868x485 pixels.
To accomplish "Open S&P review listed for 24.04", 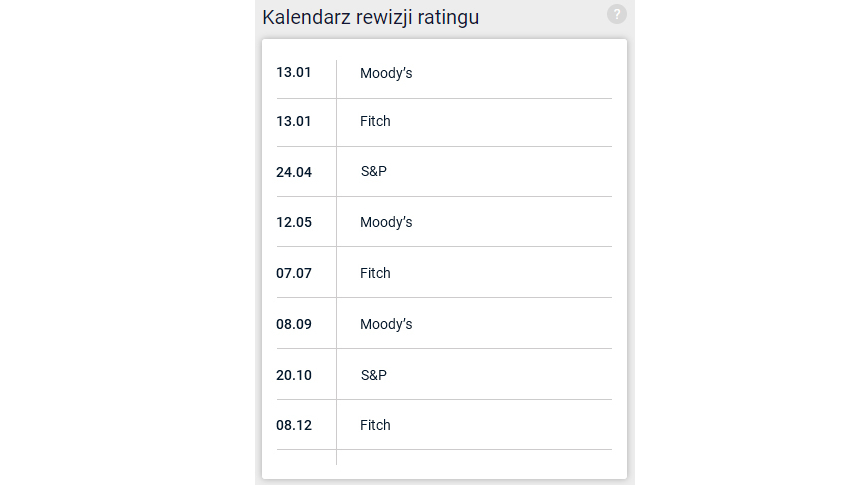I will [374, 172].
